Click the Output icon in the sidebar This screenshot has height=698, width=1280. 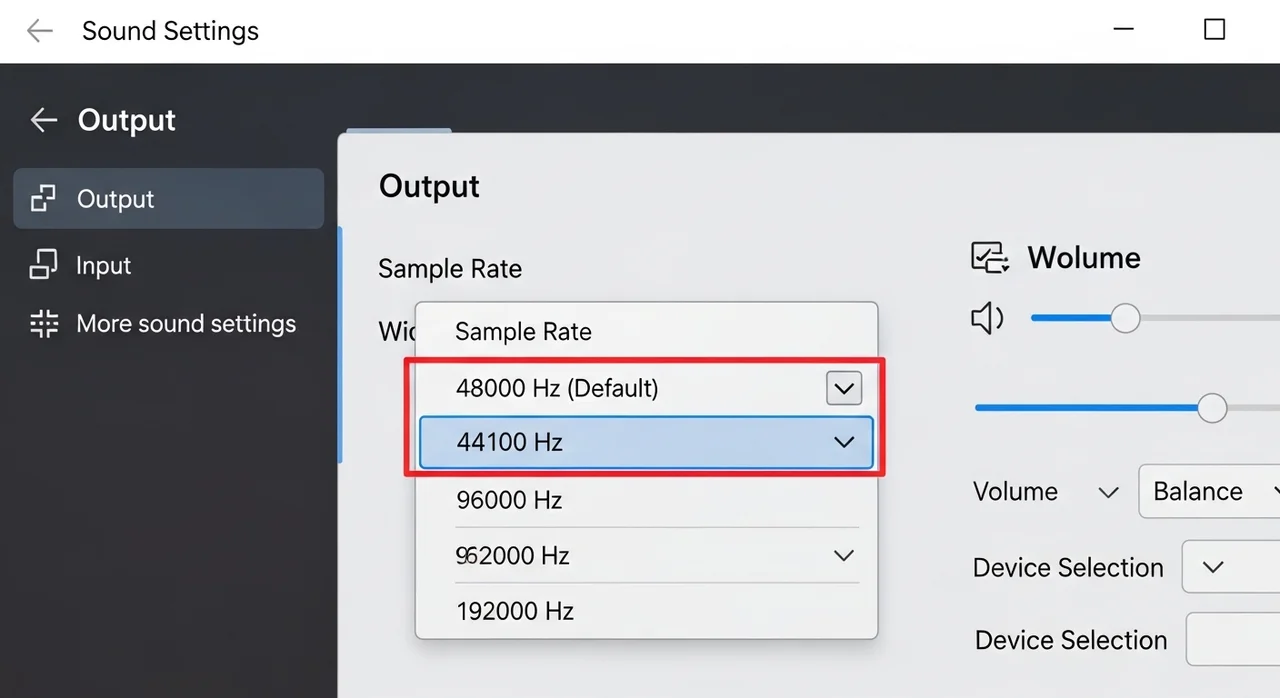[x=43, y=199]
